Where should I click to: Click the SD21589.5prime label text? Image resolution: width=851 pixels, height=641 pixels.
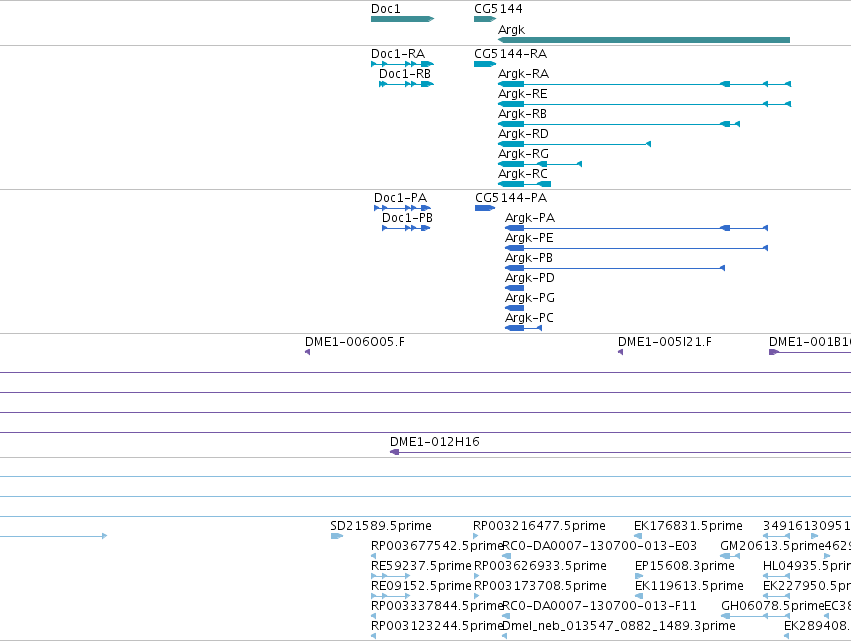pos(380,525)
